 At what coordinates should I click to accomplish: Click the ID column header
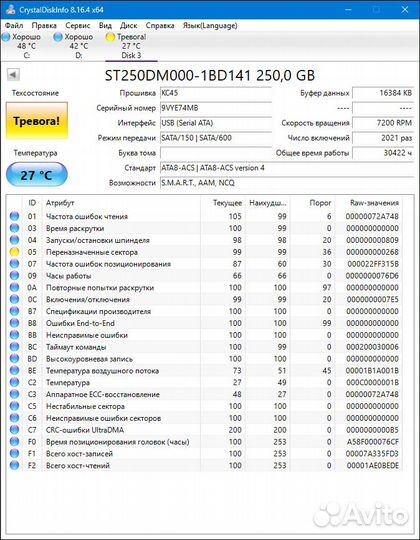32,203
